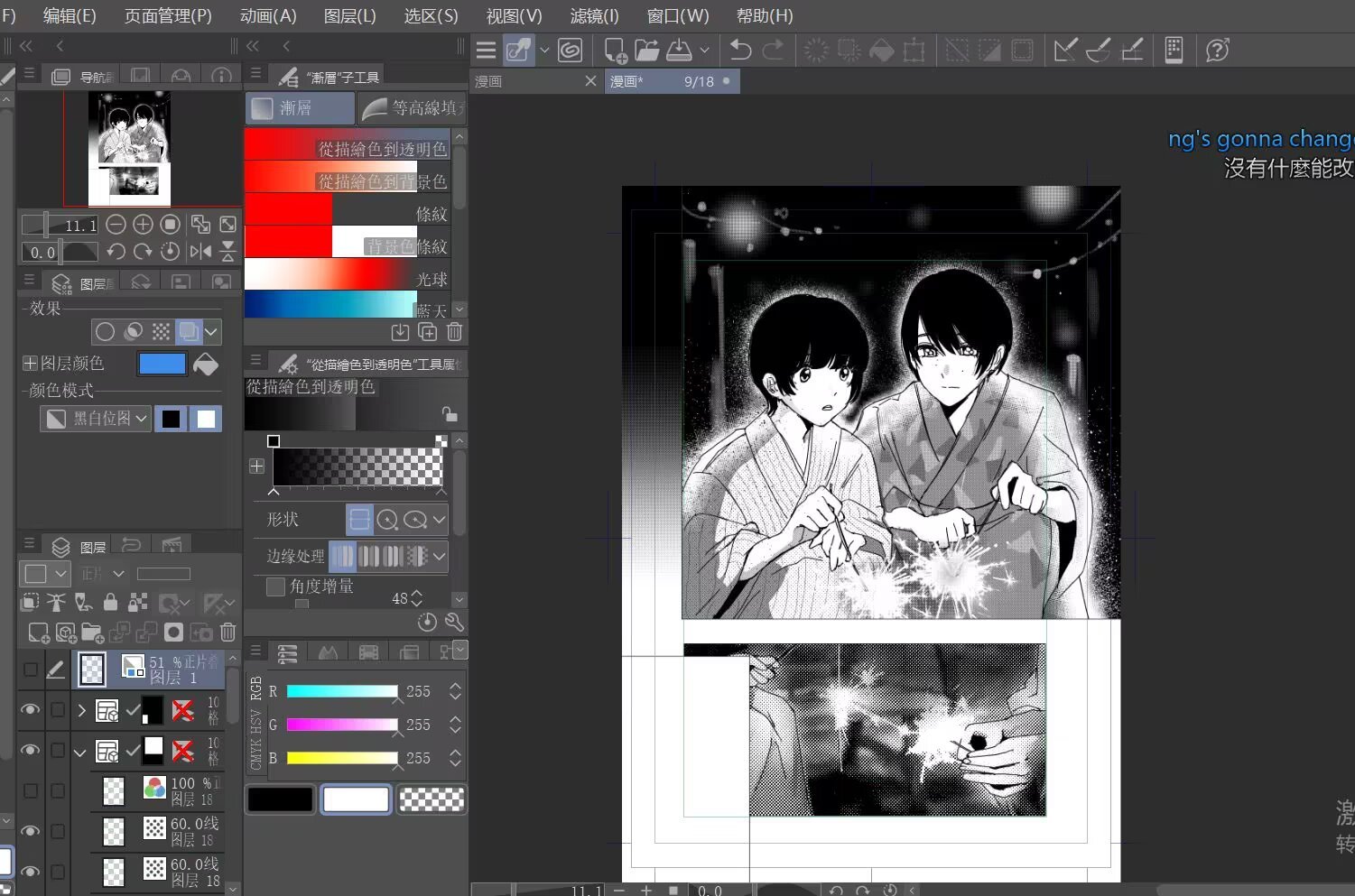Close the first 漫画 document tab
Image resolution: width=1355 pixels, height=896 pixels.
click(x=590, y=81)
